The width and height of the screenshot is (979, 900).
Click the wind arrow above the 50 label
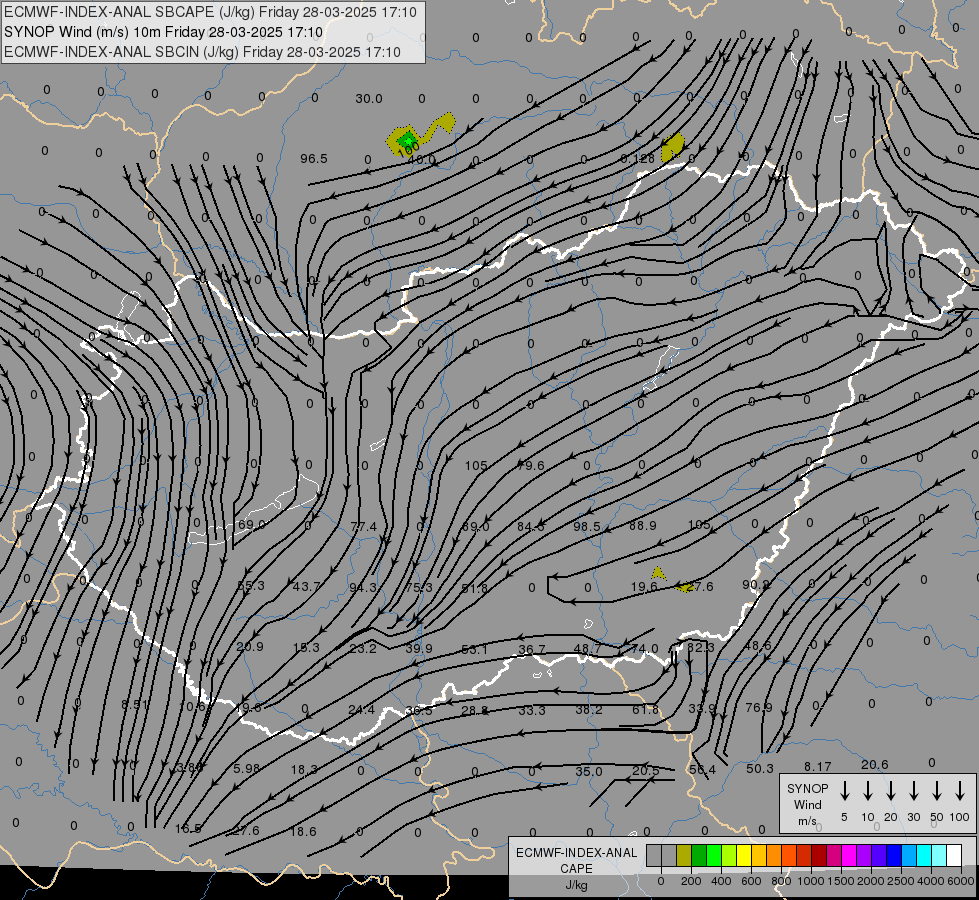(937, 791)
